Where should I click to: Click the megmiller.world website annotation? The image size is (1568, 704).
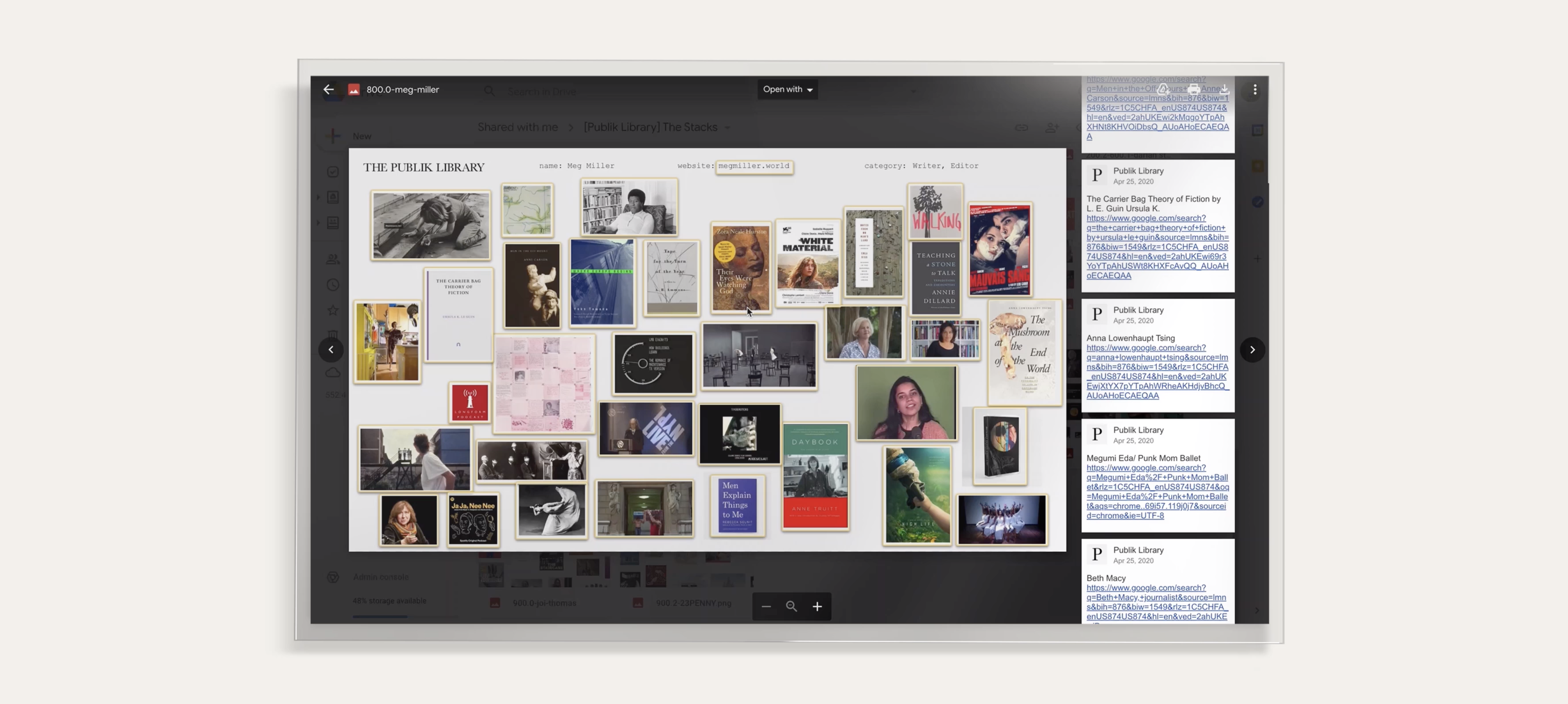click(754, 166)
